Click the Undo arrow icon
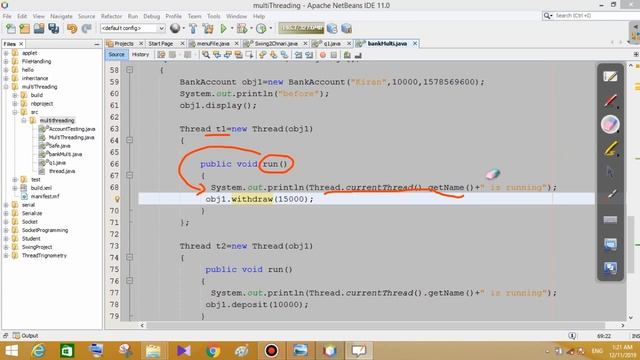The height and width of the screenshot is (360, 640). 72,29
